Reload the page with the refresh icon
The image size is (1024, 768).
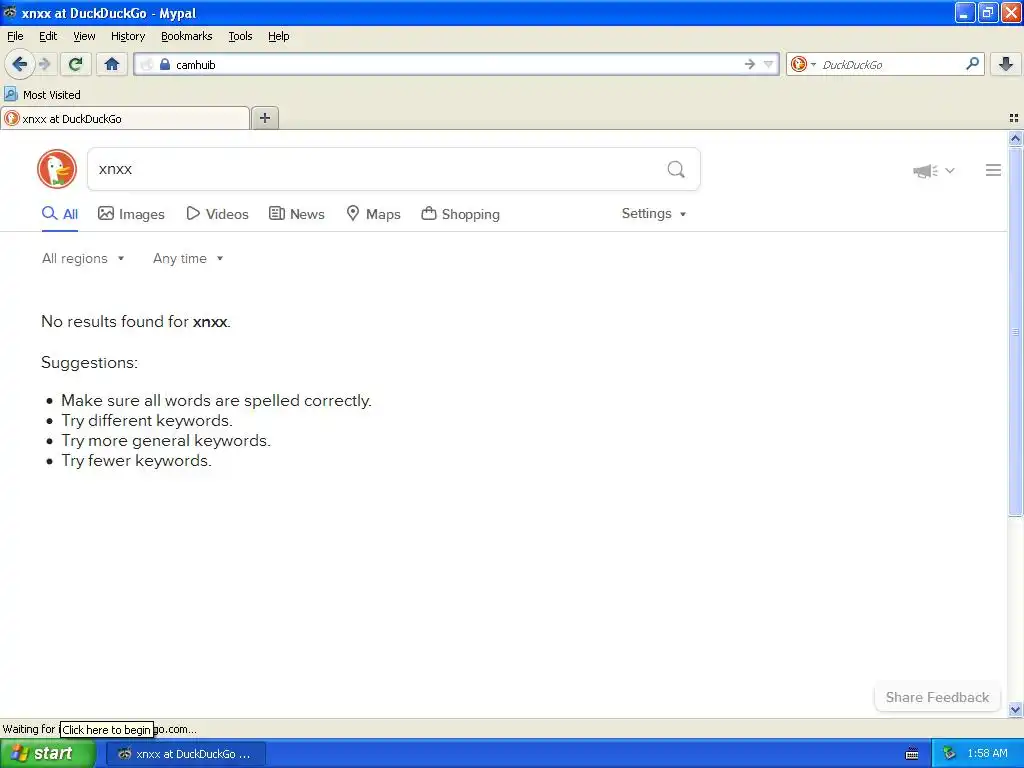point(76,64)
